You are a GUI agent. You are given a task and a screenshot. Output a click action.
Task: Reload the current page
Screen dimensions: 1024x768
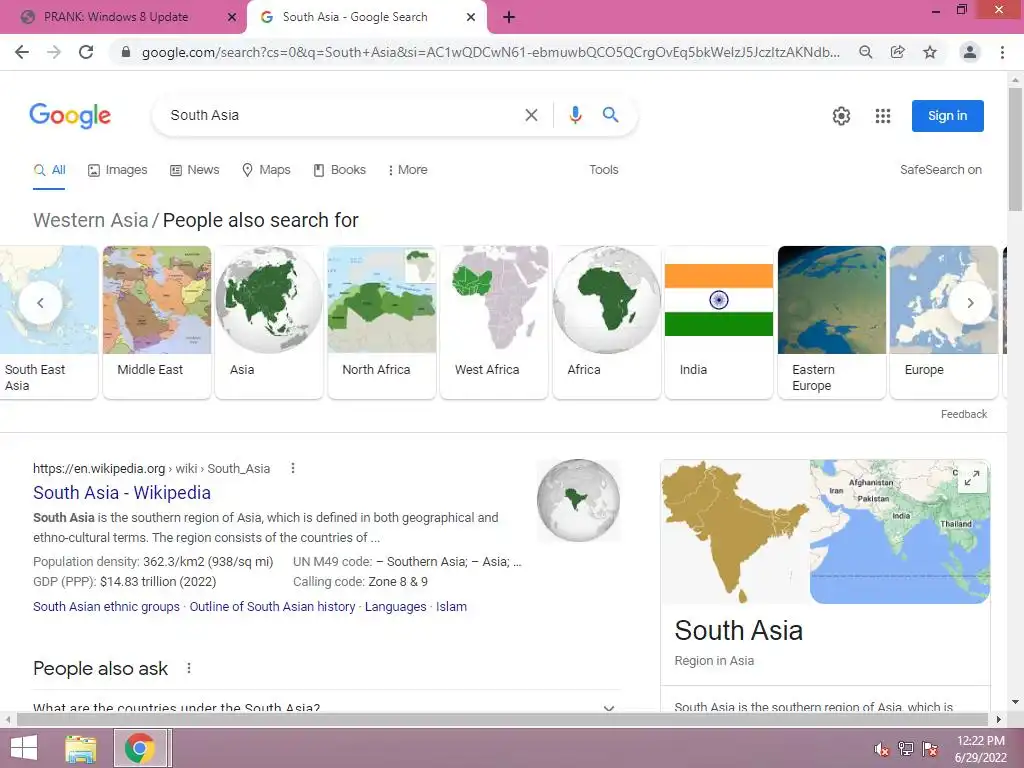tap(86, 52)
